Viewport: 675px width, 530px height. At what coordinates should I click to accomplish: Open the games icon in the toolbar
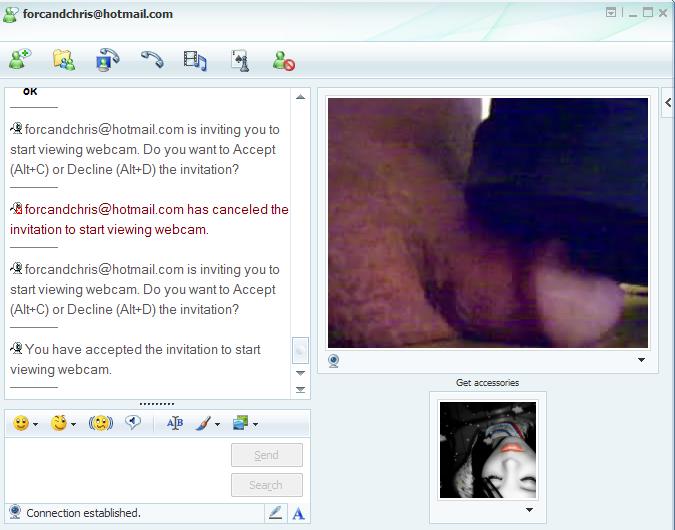[240, 60]
